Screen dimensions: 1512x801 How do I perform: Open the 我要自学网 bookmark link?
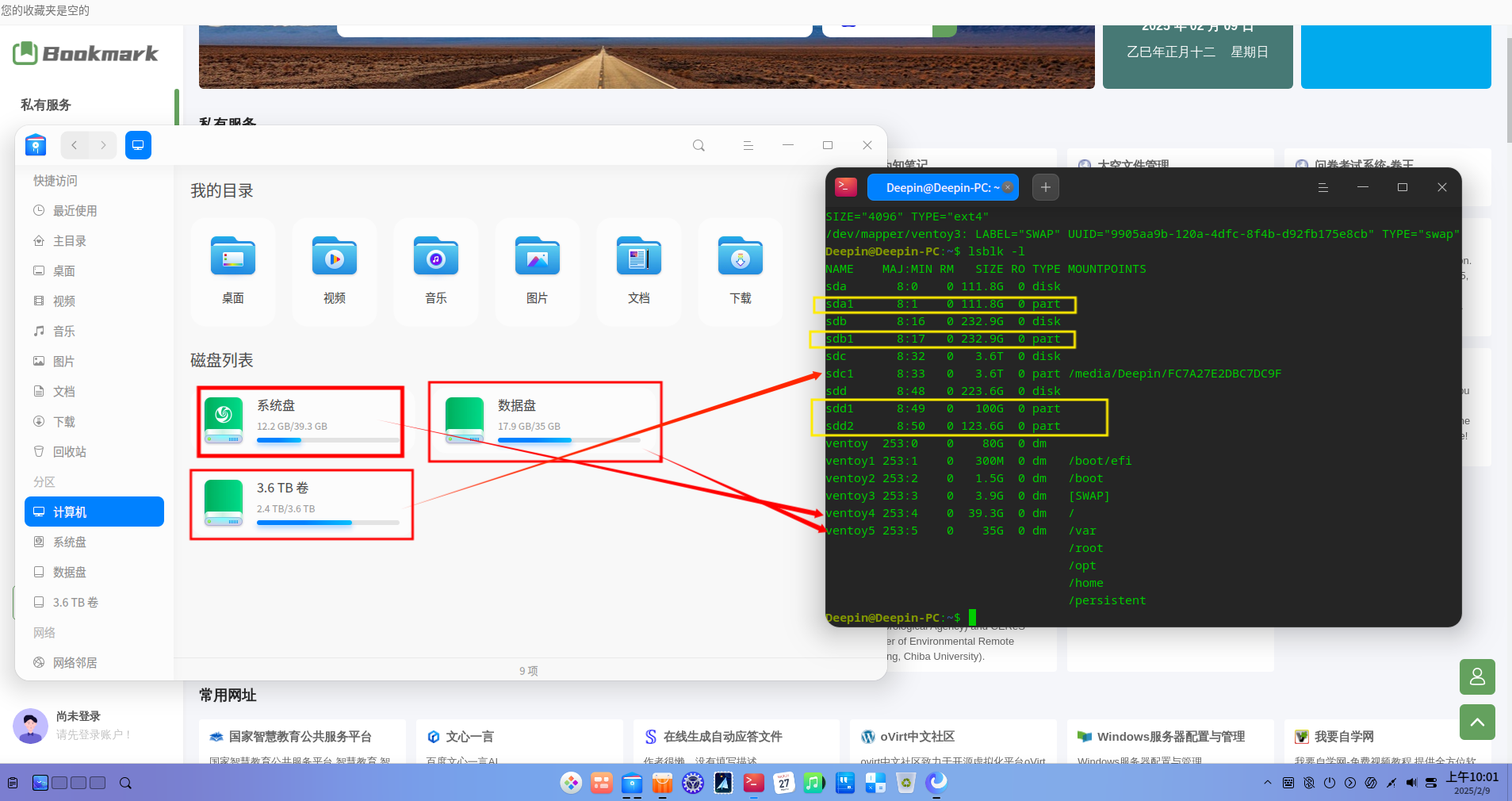[1344, 737]
